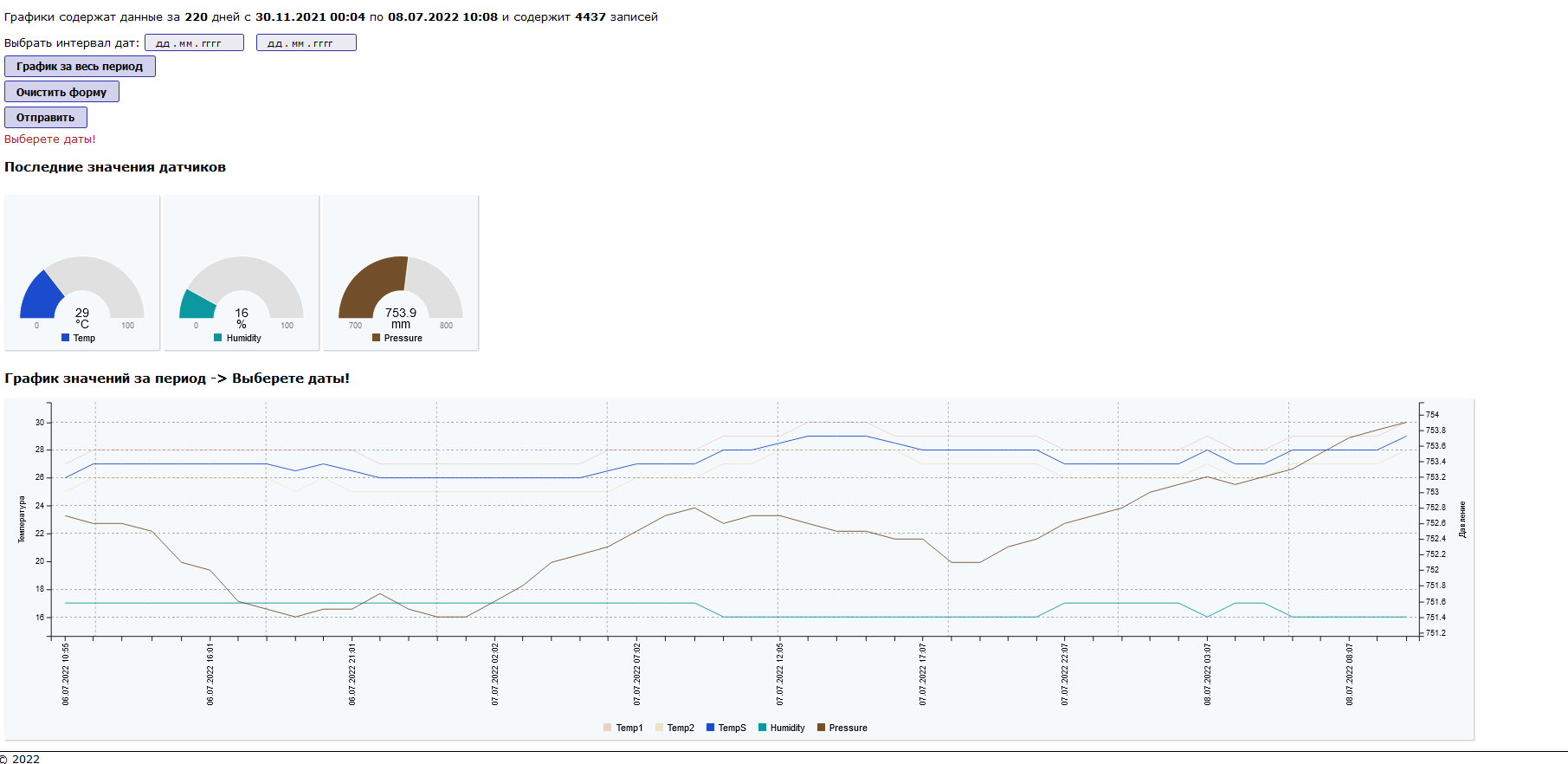Toggle Temp2 series swatch in chart legend
This screenshot has width=1568, height=764.
(x=659, y=728)
